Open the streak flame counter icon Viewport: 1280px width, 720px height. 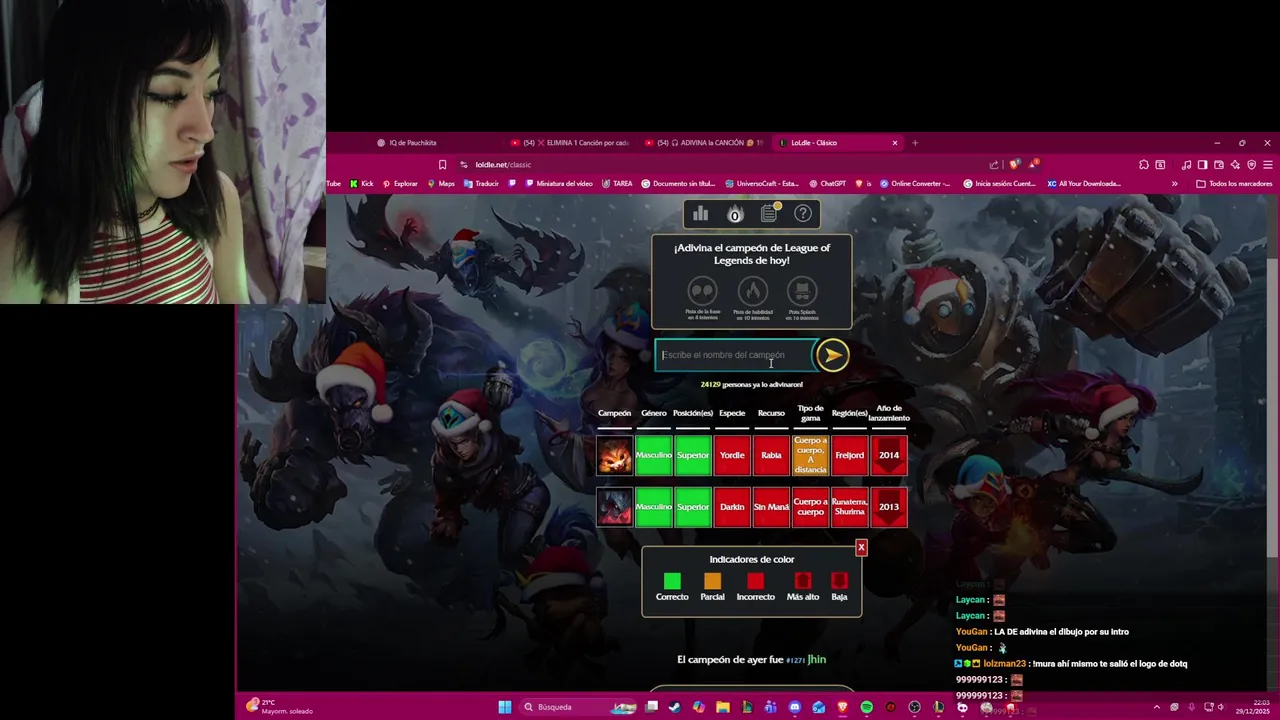point(735,214)
